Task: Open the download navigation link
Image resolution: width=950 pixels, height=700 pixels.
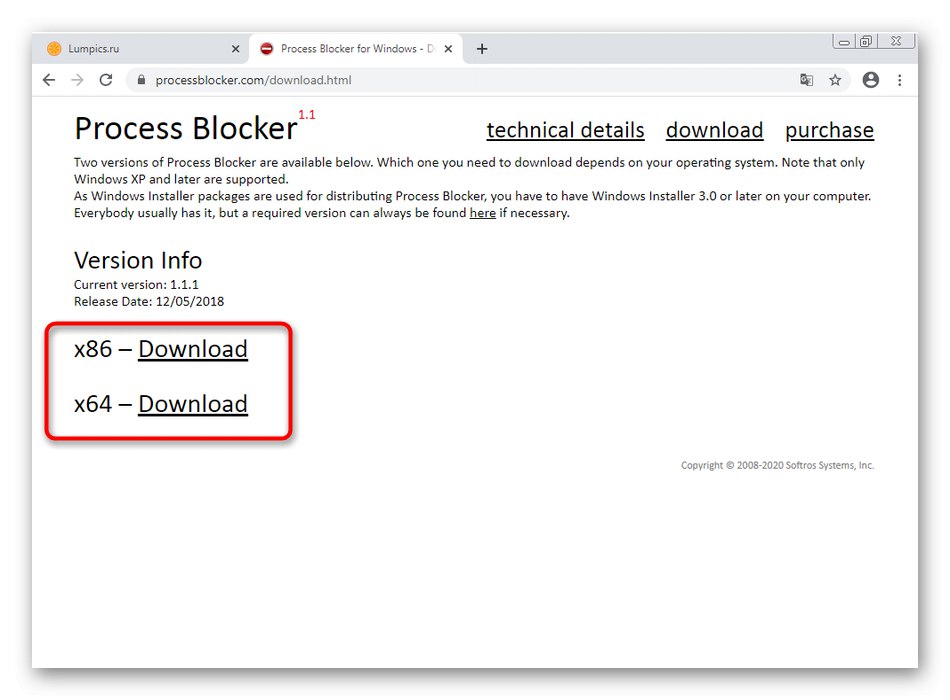Action: [714, 130]
